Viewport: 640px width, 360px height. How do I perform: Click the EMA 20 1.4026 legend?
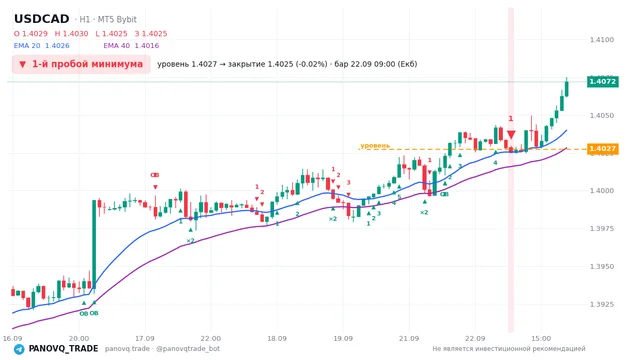pyautogui.click(x=42, y=46)
